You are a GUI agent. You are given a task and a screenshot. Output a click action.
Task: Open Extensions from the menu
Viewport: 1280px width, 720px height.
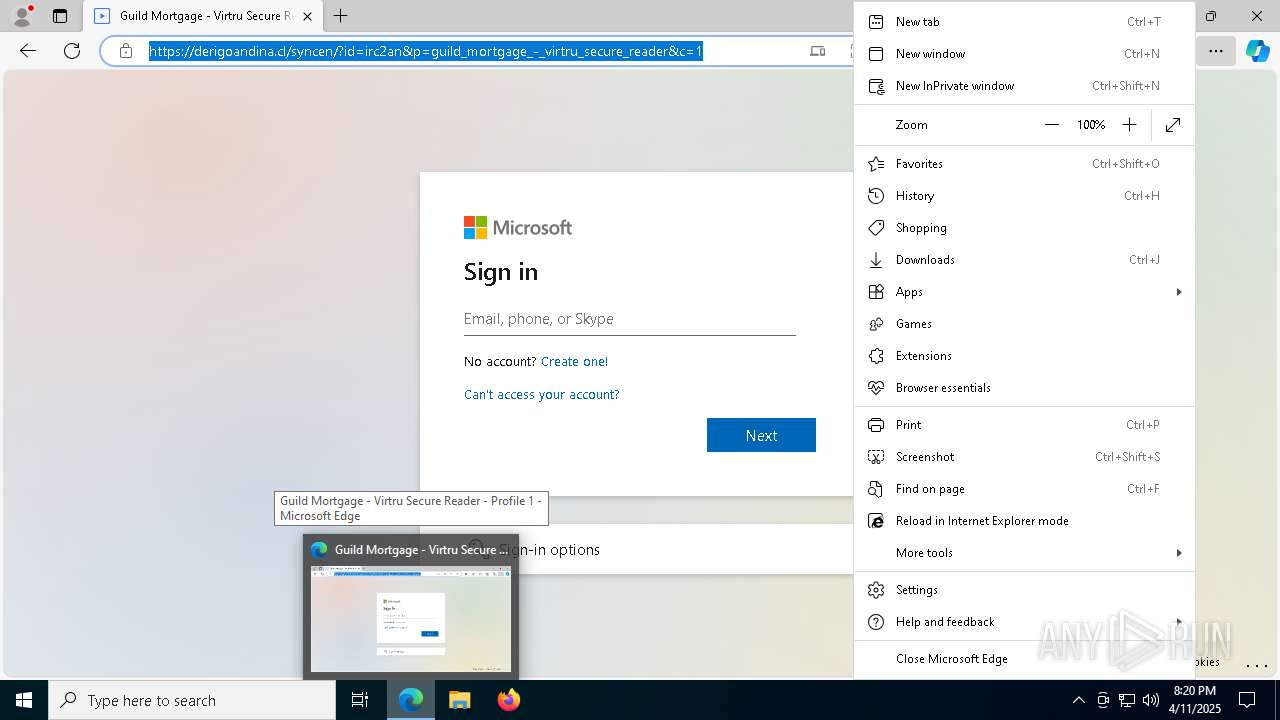pyautogui.click(x=1024, y=356)
